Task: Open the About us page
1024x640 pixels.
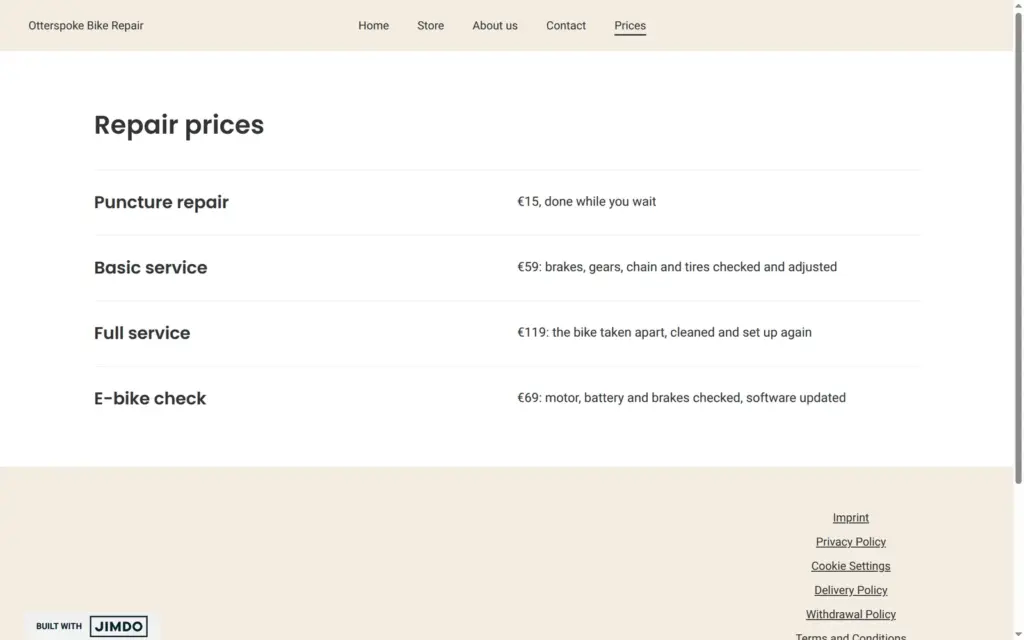Action: pyautogui.click(x=494, y=25)
